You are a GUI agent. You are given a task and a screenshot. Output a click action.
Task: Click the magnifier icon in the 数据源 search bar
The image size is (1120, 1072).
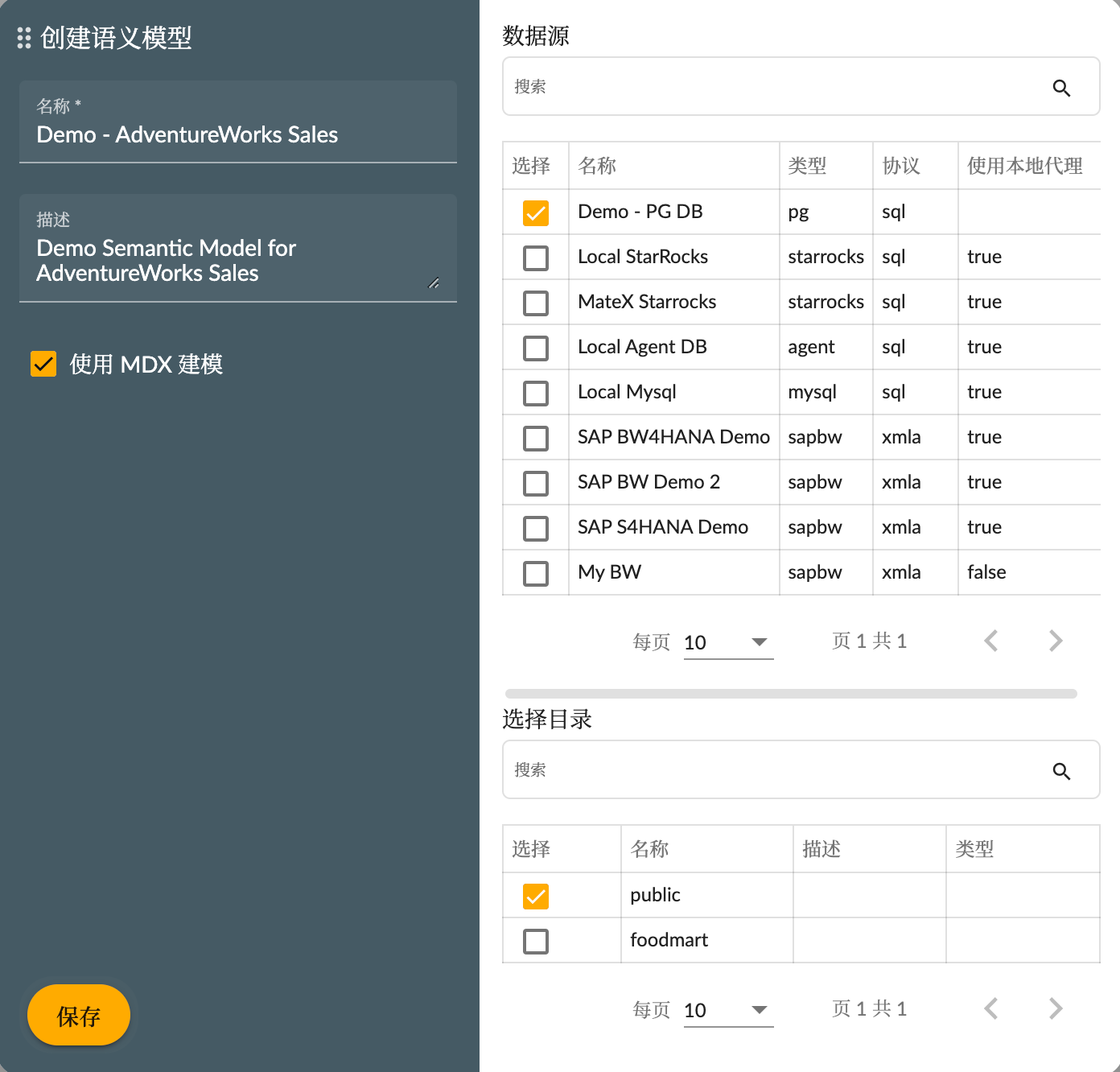tap(1061, 87)
